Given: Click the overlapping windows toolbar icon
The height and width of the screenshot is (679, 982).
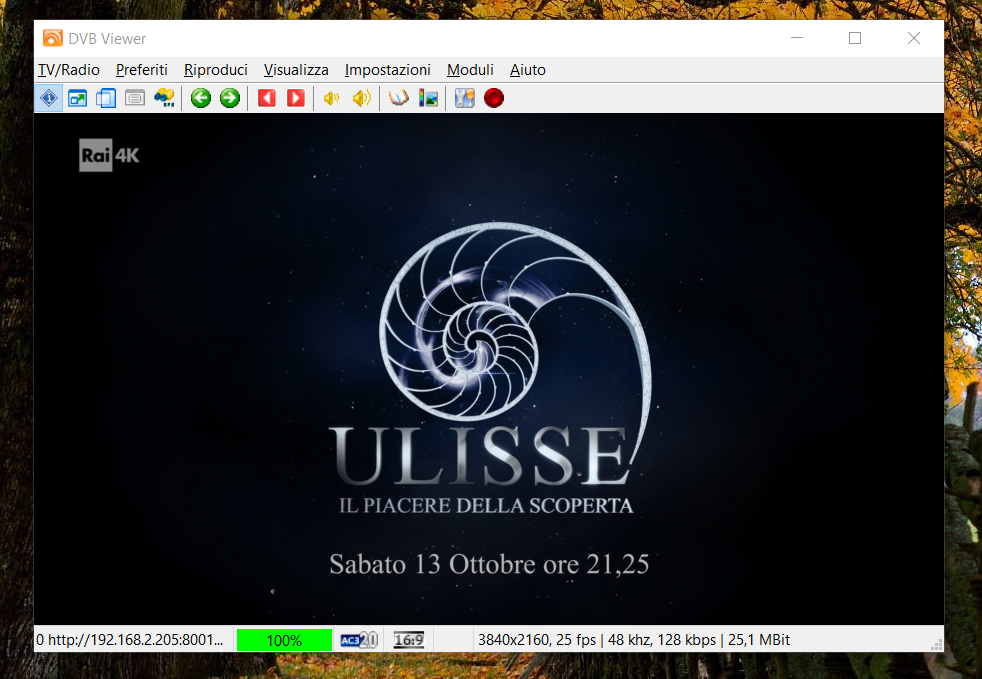Looking at the screenshot, I should click(106, 98).
